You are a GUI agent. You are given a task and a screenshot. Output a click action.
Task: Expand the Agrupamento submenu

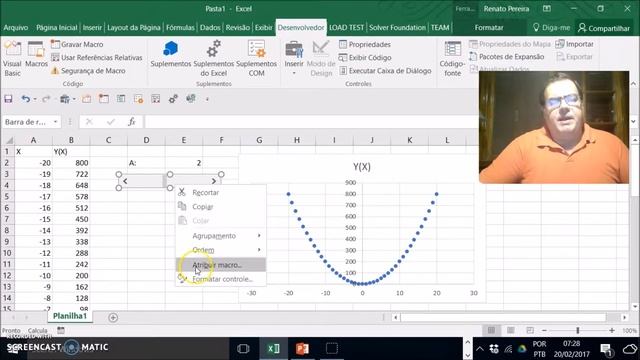point(221,236)
